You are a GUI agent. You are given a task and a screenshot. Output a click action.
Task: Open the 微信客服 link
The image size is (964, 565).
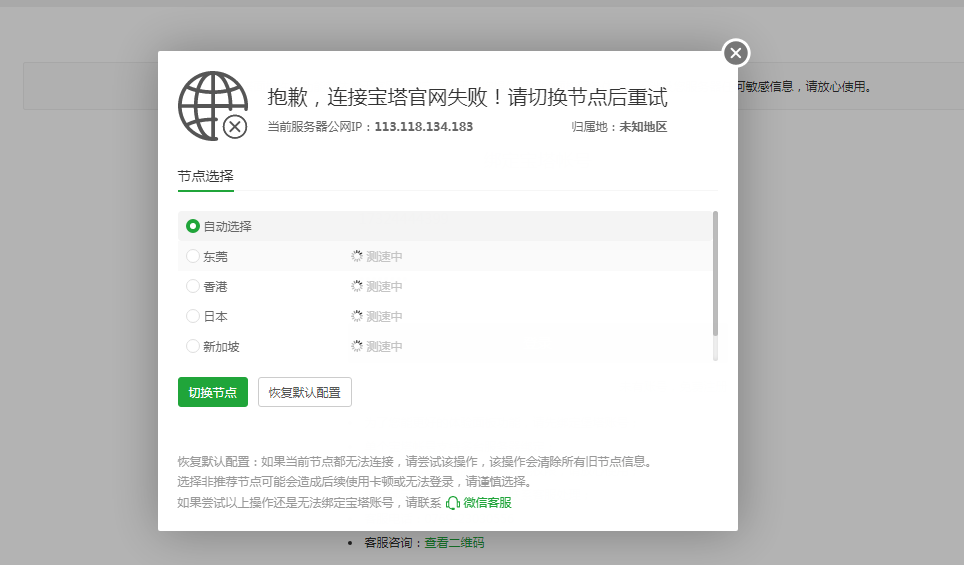pyautogui.click(x=487, y=503)
